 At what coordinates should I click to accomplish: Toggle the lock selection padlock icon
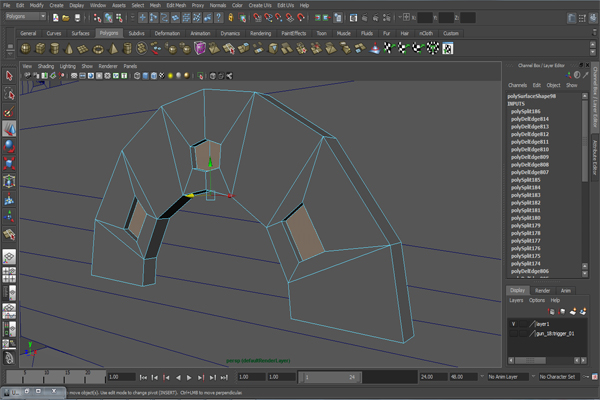231,18
